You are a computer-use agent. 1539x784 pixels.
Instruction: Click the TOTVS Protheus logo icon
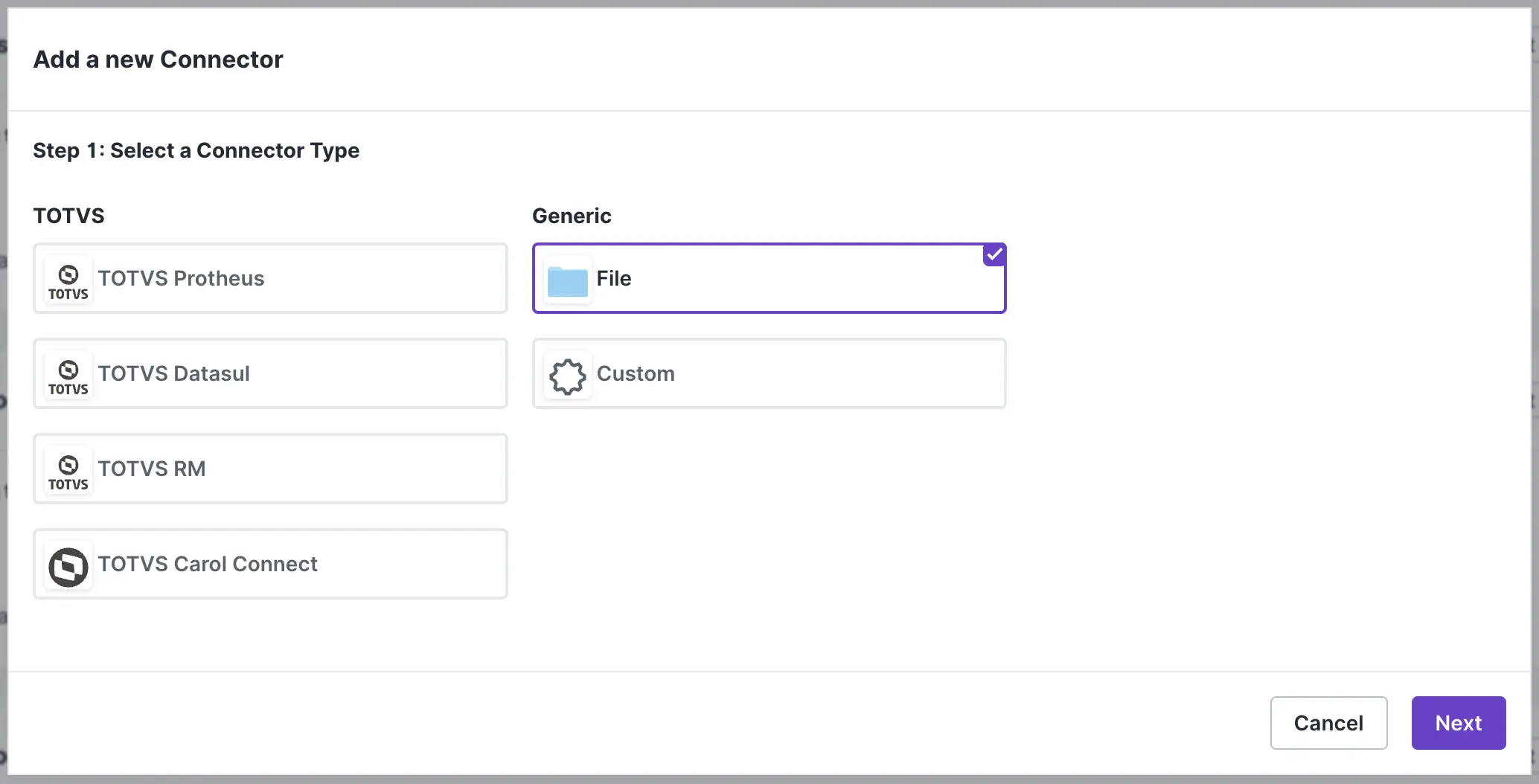coord(68,279)
